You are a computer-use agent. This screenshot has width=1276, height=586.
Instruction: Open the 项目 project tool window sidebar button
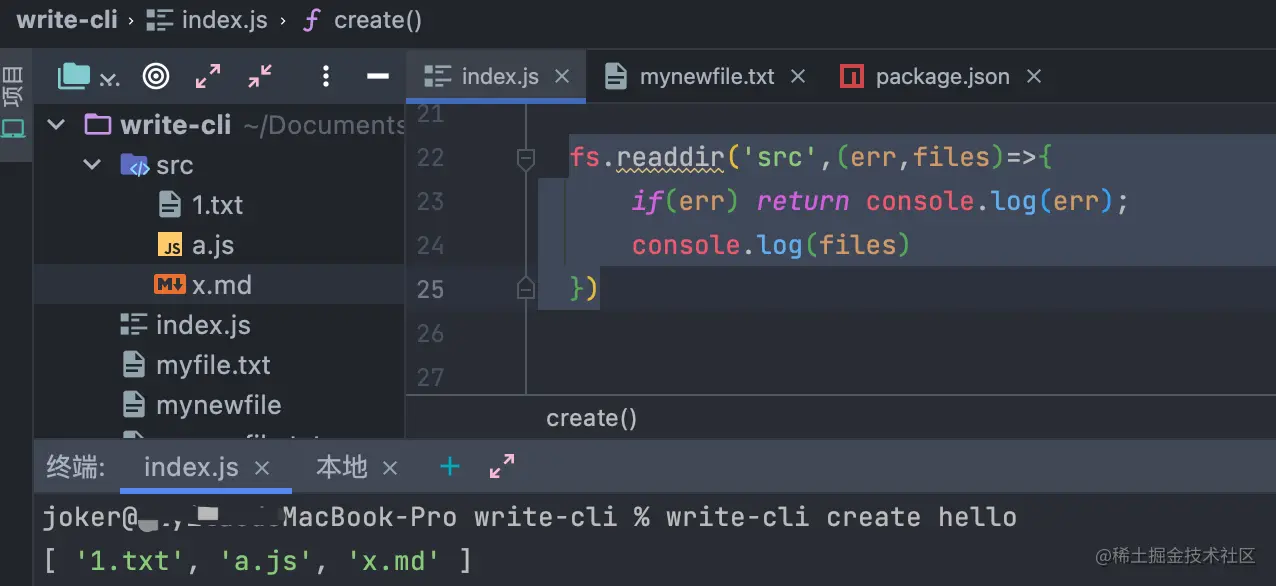(x=13, y=104)
